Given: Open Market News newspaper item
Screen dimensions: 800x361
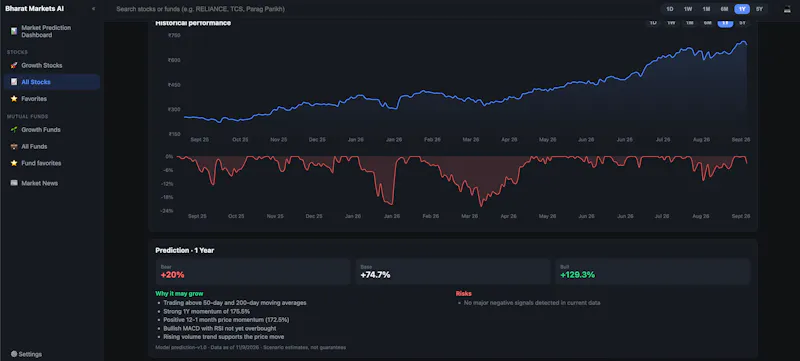Looking at the screenshot, I should [x=51, y=183].
